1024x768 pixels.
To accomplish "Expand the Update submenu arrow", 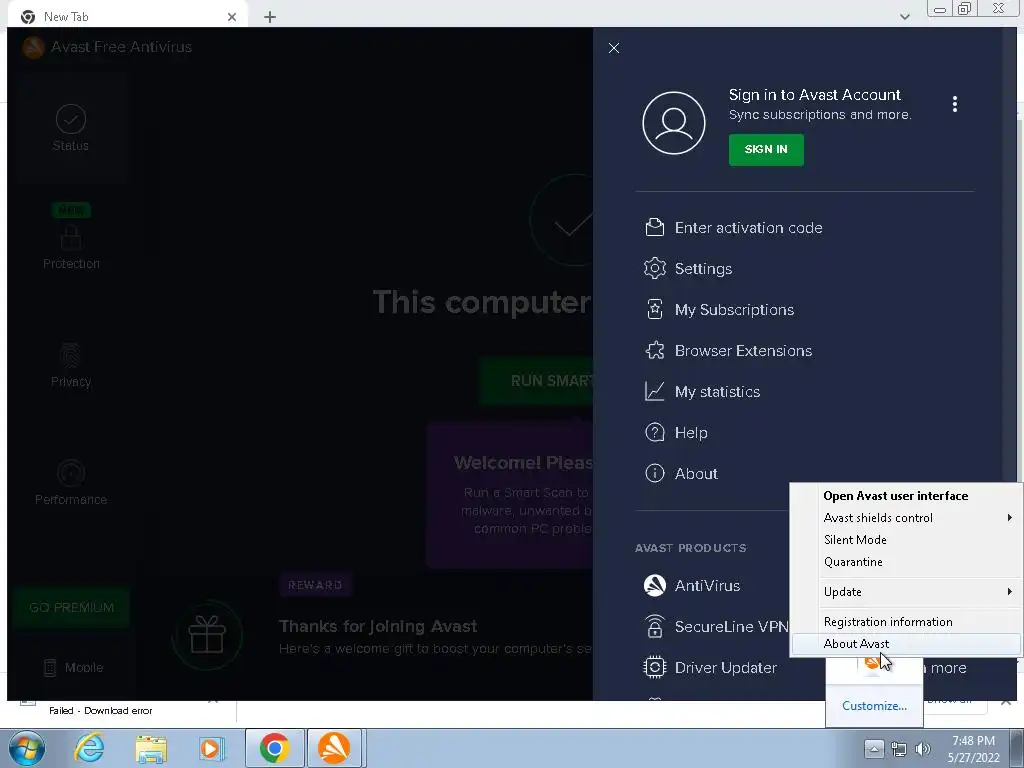I will (1010, 592).
